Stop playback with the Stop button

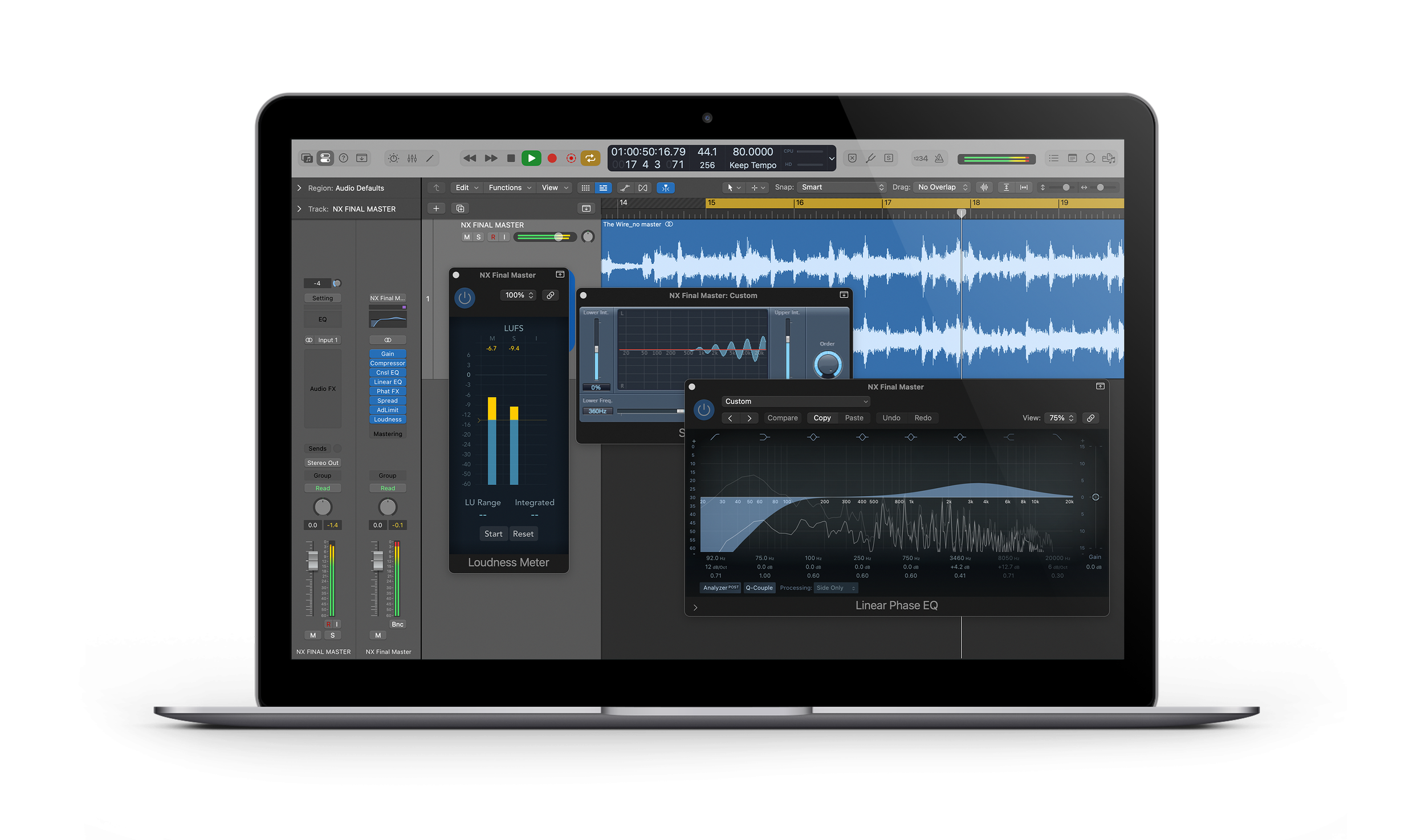click(x=511, y=158)
